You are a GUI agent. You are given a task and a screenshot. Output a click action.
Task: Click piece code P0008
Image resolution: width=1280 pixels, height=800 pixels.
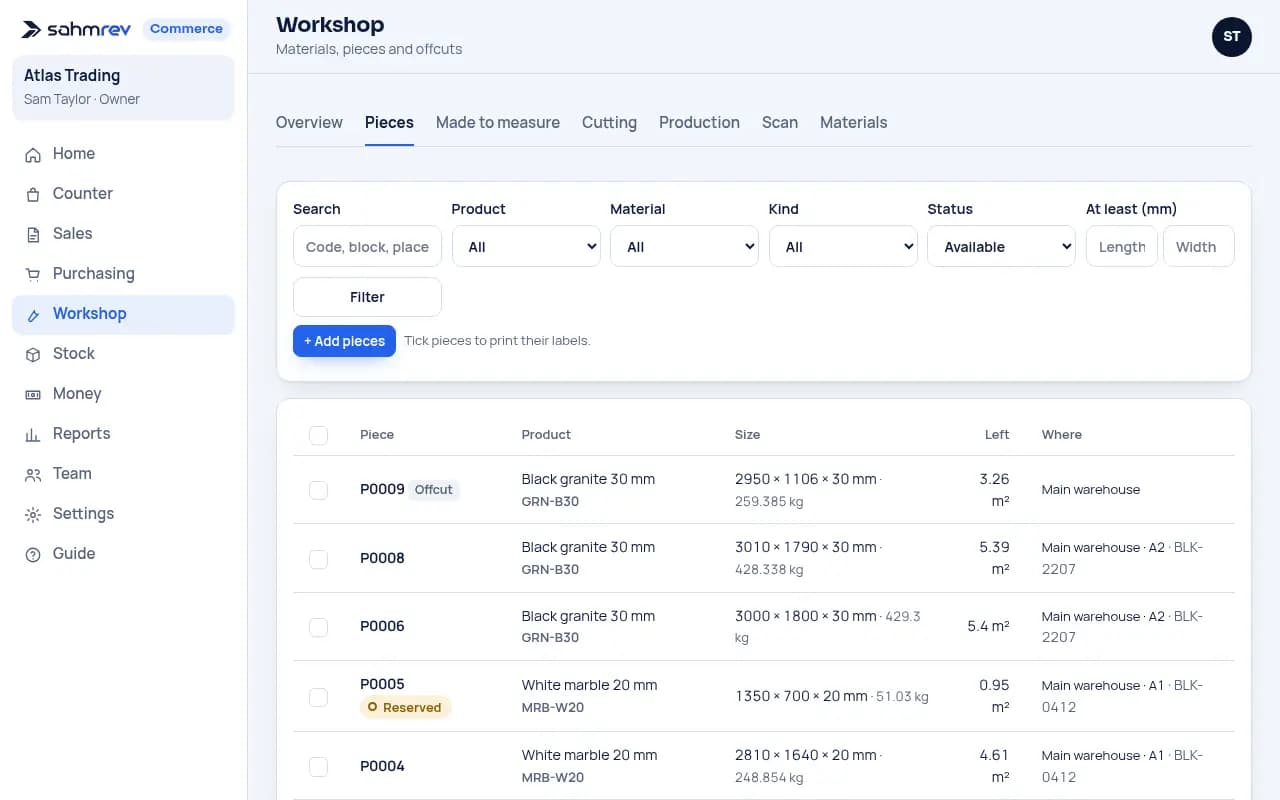382,558
